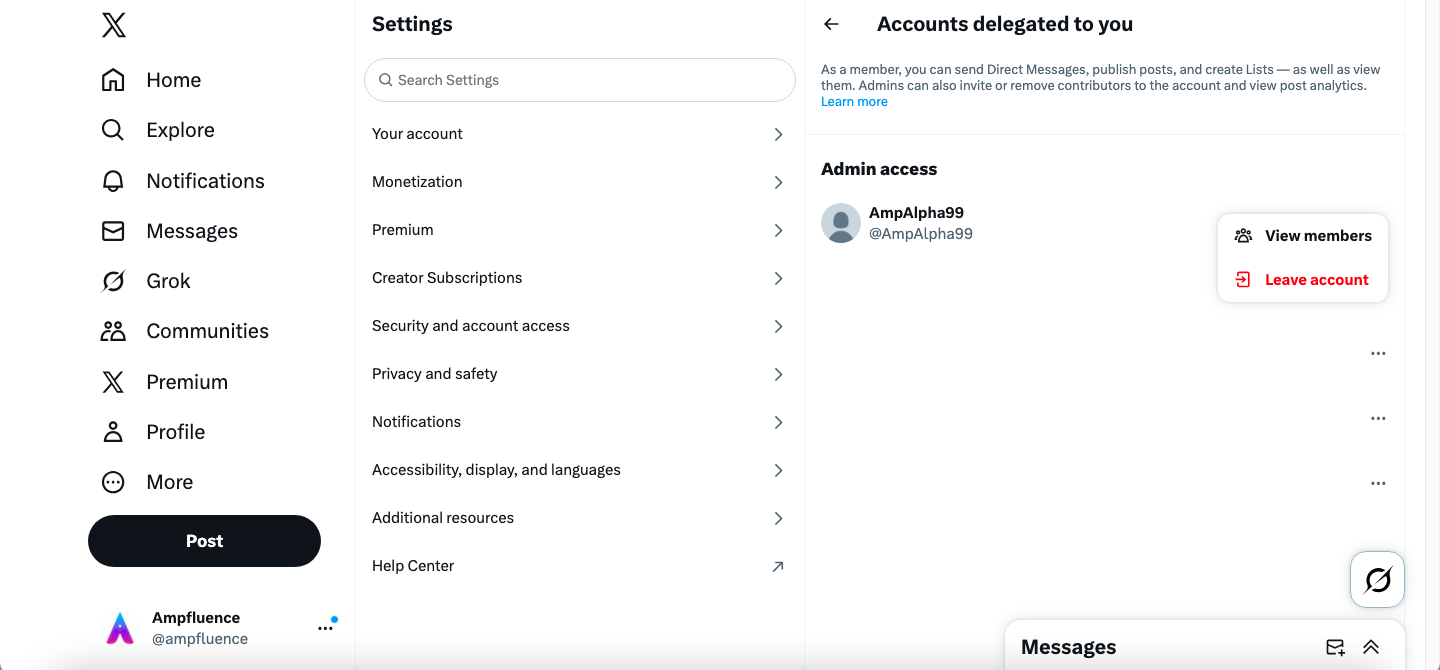Open the Communities people icon

pyautogui.click(x=113, y=331)
